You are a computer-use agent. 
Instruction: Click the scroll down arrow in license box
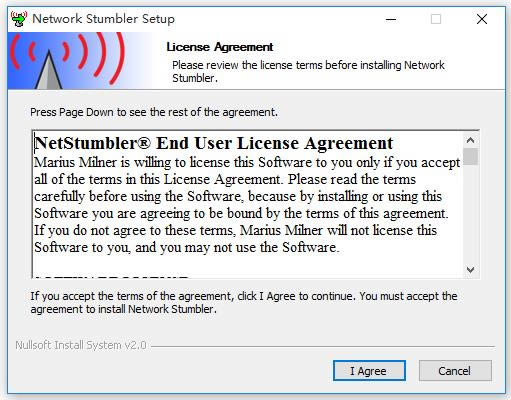click(x=470, y=269)
